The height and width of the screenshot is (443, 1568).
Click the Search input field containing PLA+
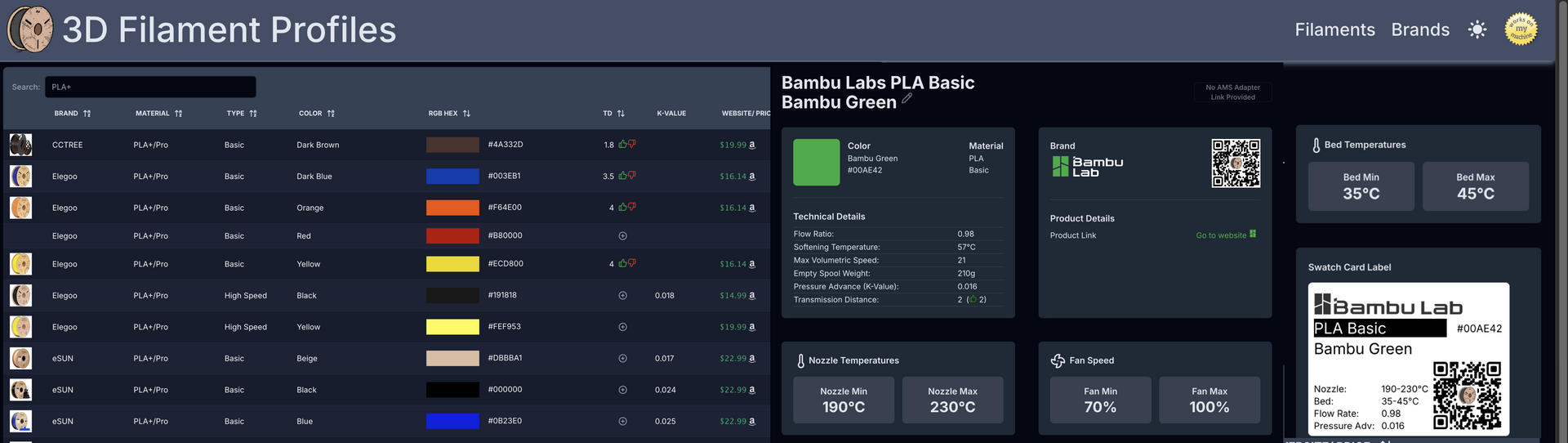(150, 87)
